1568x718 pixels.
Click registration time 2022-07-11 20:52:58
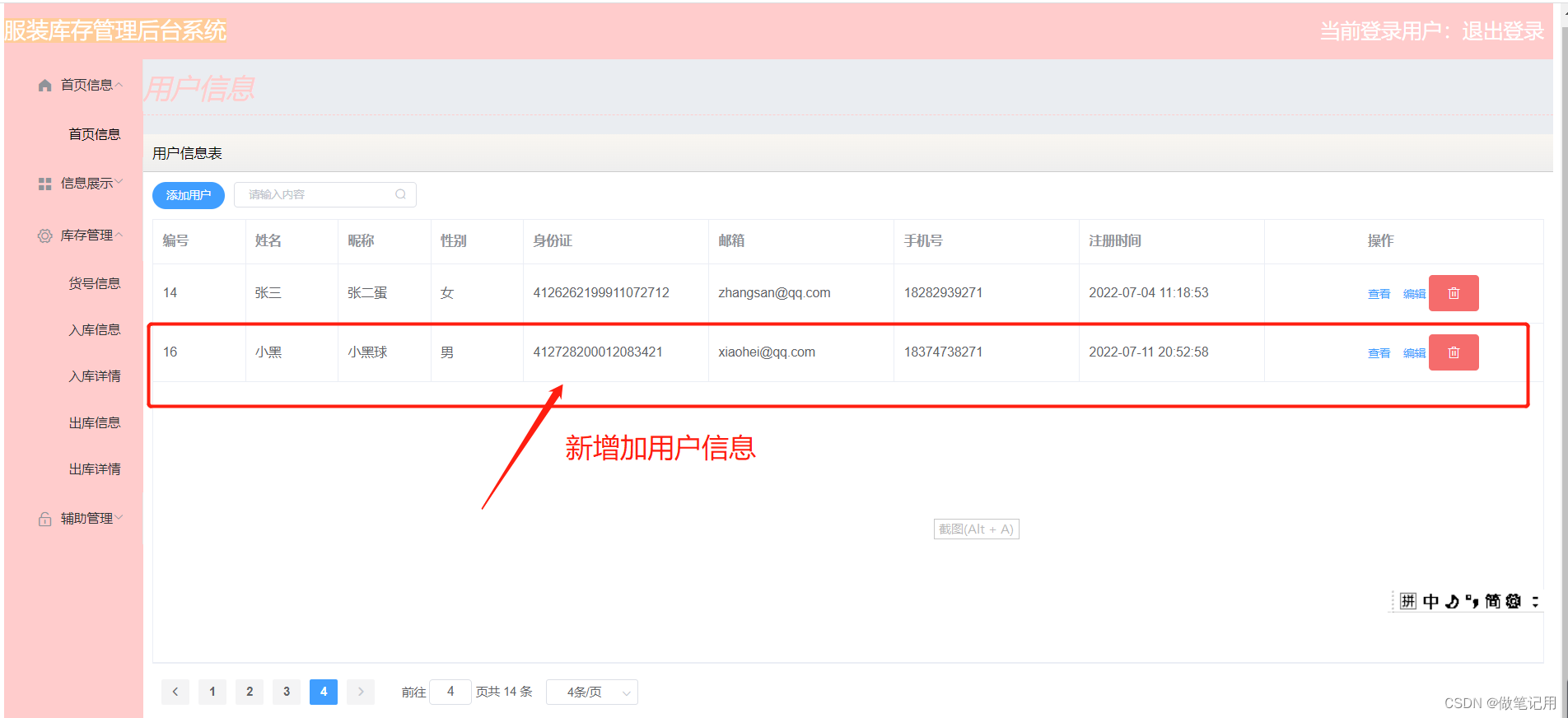(x=1149, y=352)
